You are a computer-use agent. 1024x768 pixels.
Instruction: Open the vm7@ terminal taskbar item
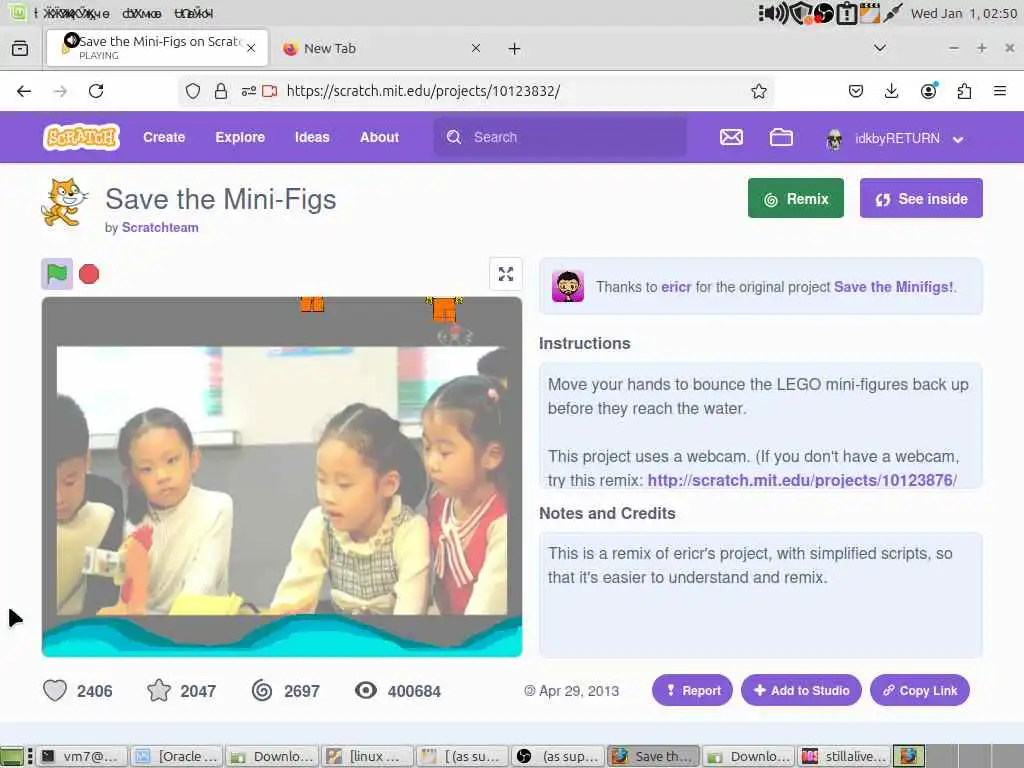tap(82, 756)
